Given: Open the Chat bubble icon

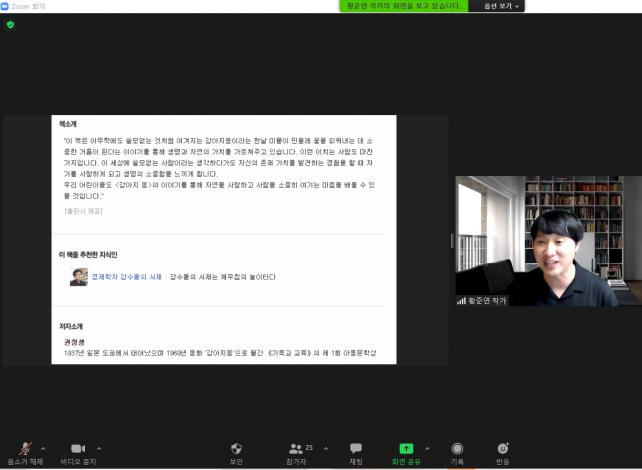Looking at the screenshot, I should click(x=355, y=449).
